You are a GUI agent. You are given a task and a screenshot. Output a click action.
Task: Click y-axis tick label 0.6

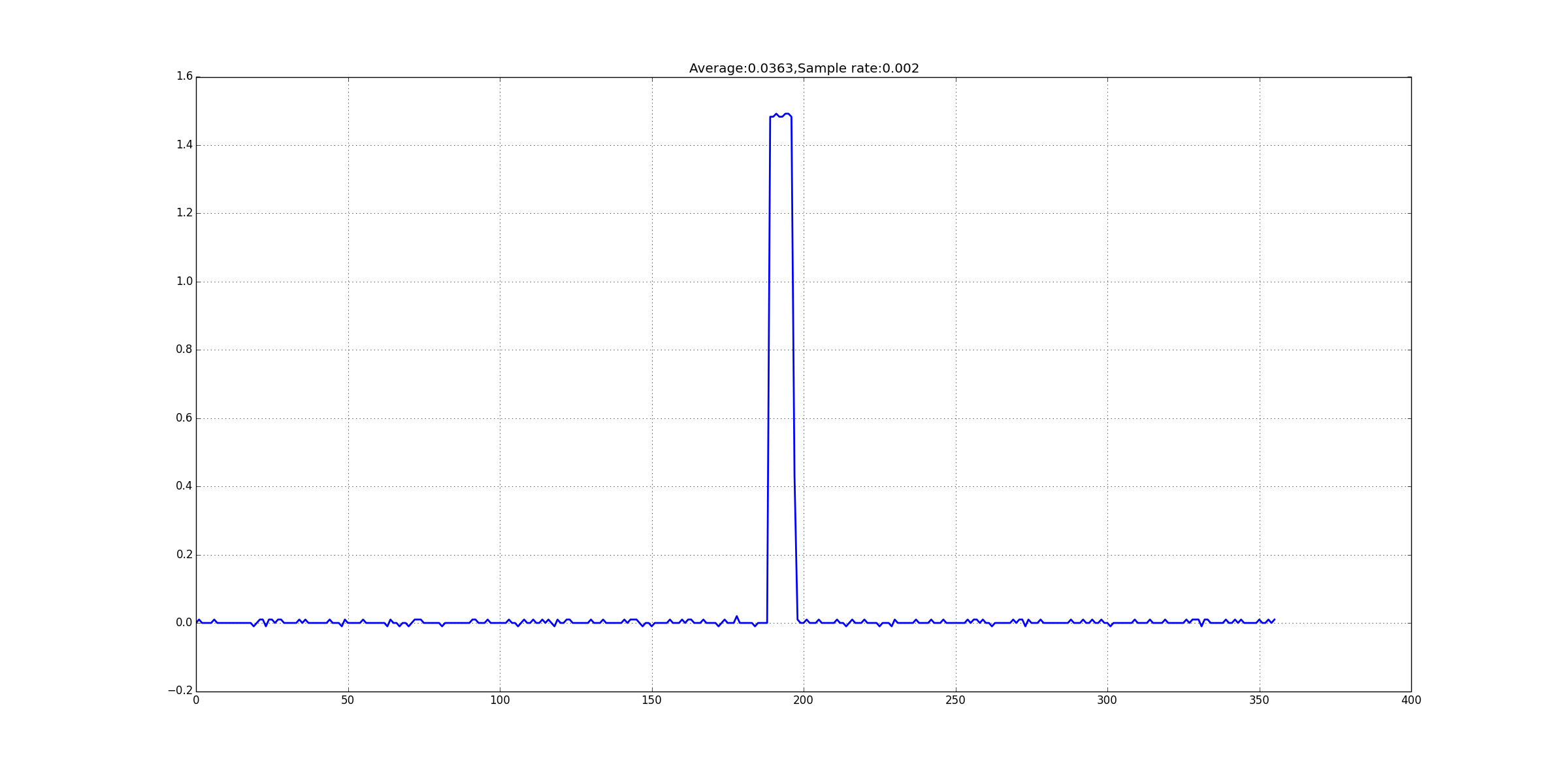[184, 418]
